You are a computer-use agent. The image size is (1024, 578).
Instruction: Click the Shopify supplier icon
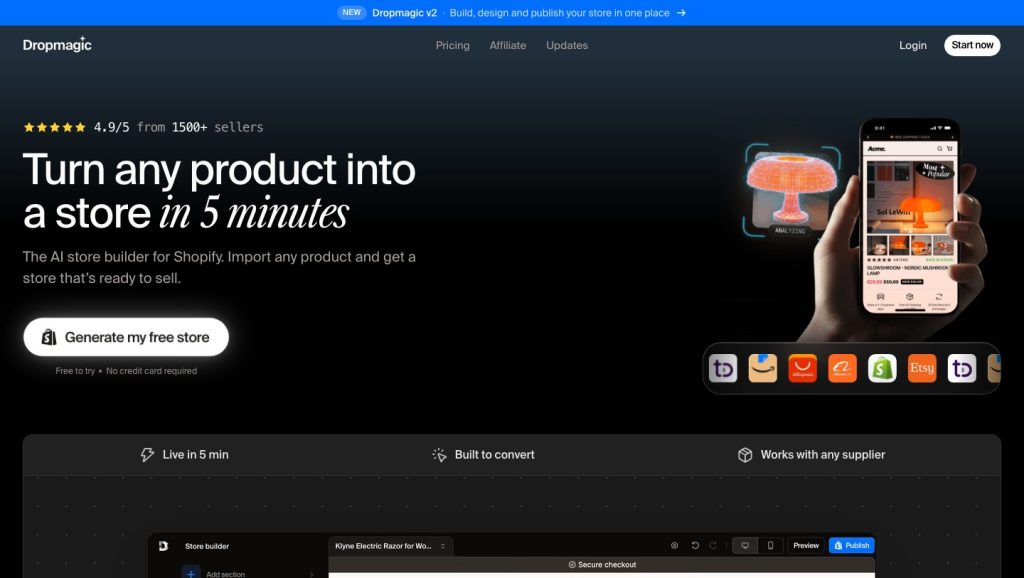(x=882, y=368)
